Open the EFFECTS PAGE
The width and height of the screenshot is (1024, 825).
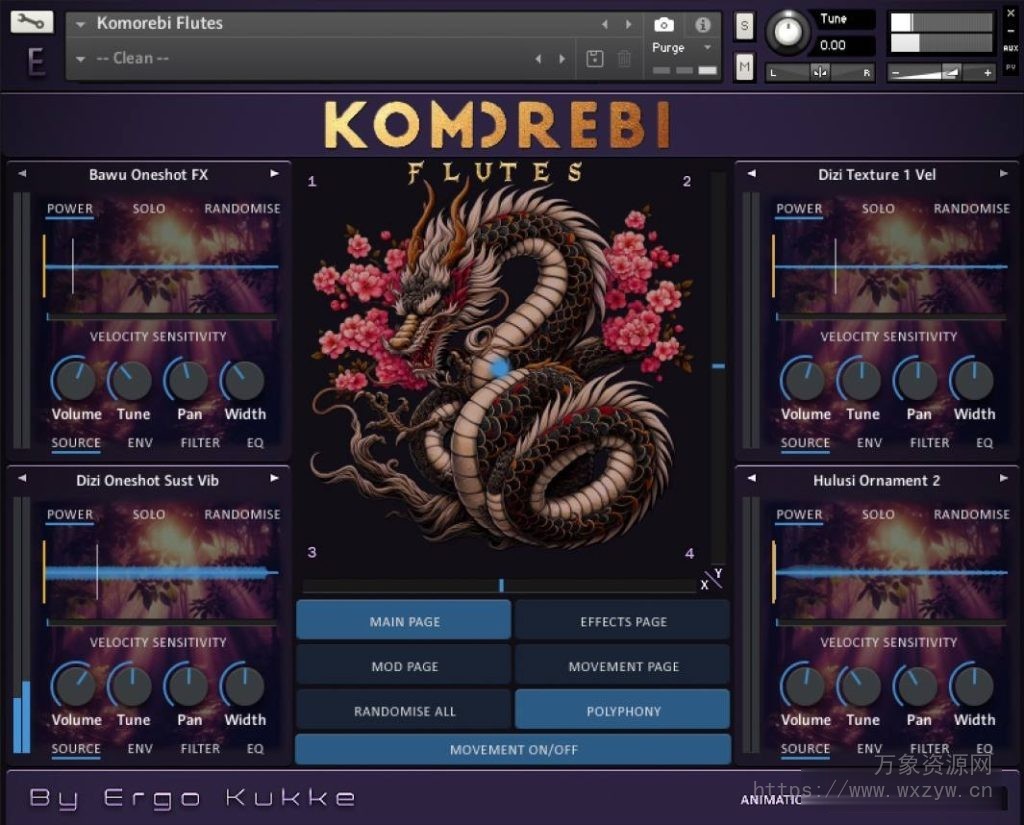(622, 621)
